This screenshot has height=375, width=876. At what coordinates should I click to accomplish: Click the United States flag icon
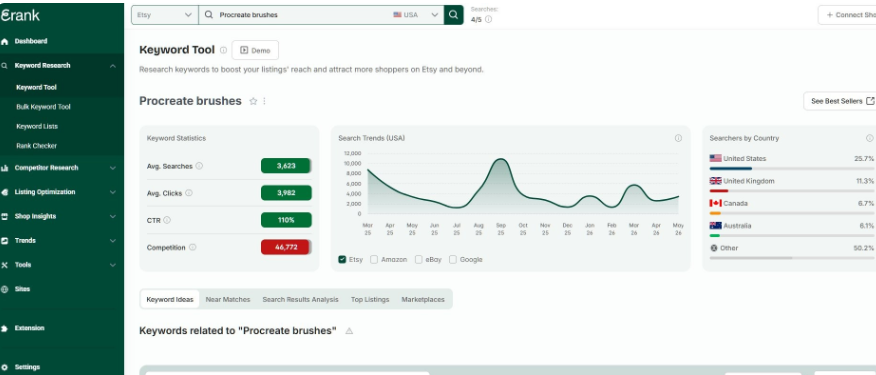[715, 159]
